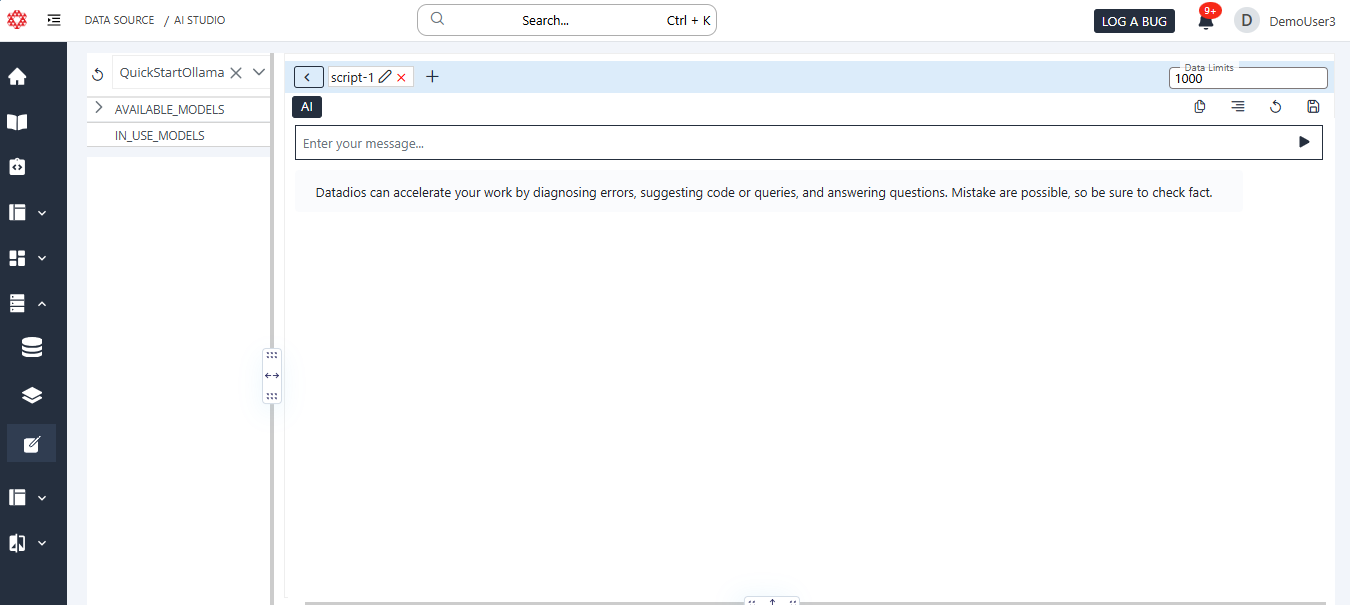Click the LOG A BUG button

click(x=1134, y=21)
